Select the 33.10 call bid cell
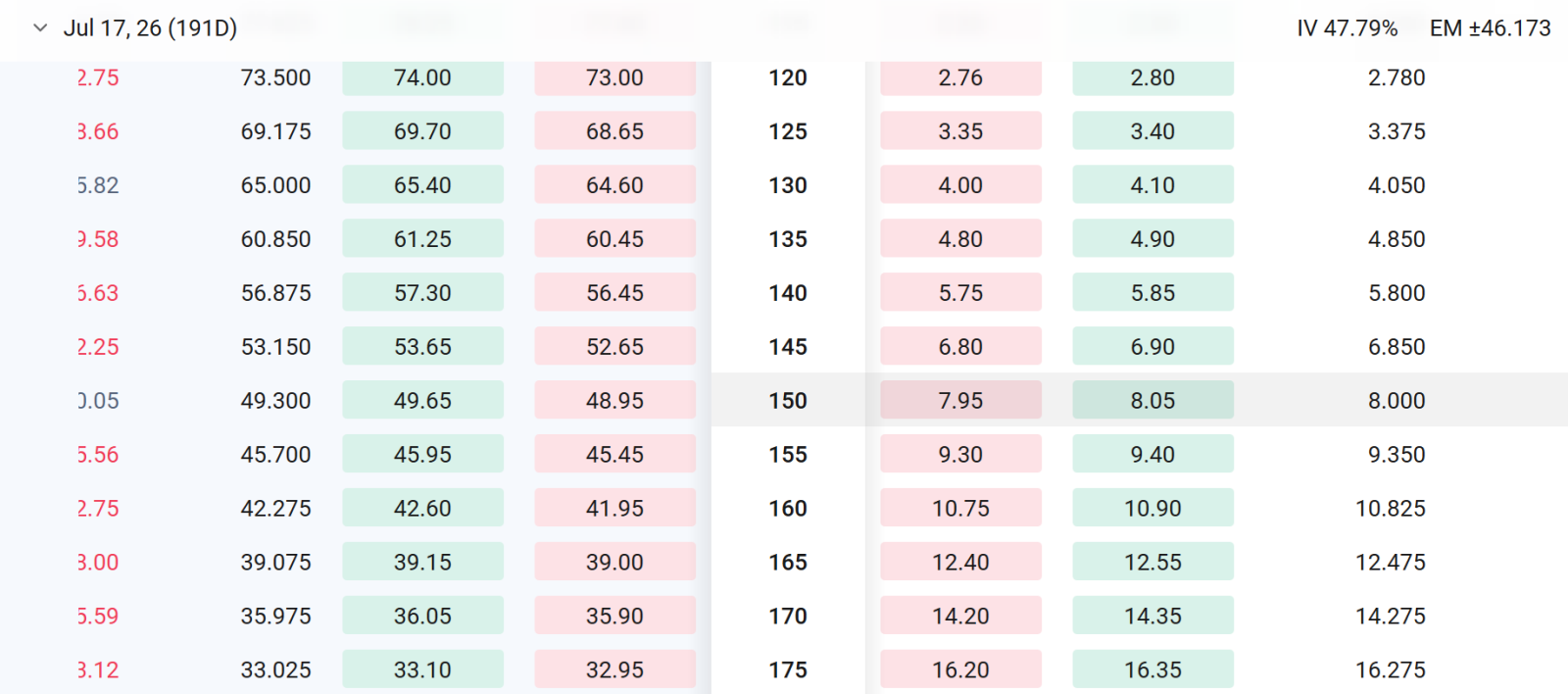 pos(422,669)
